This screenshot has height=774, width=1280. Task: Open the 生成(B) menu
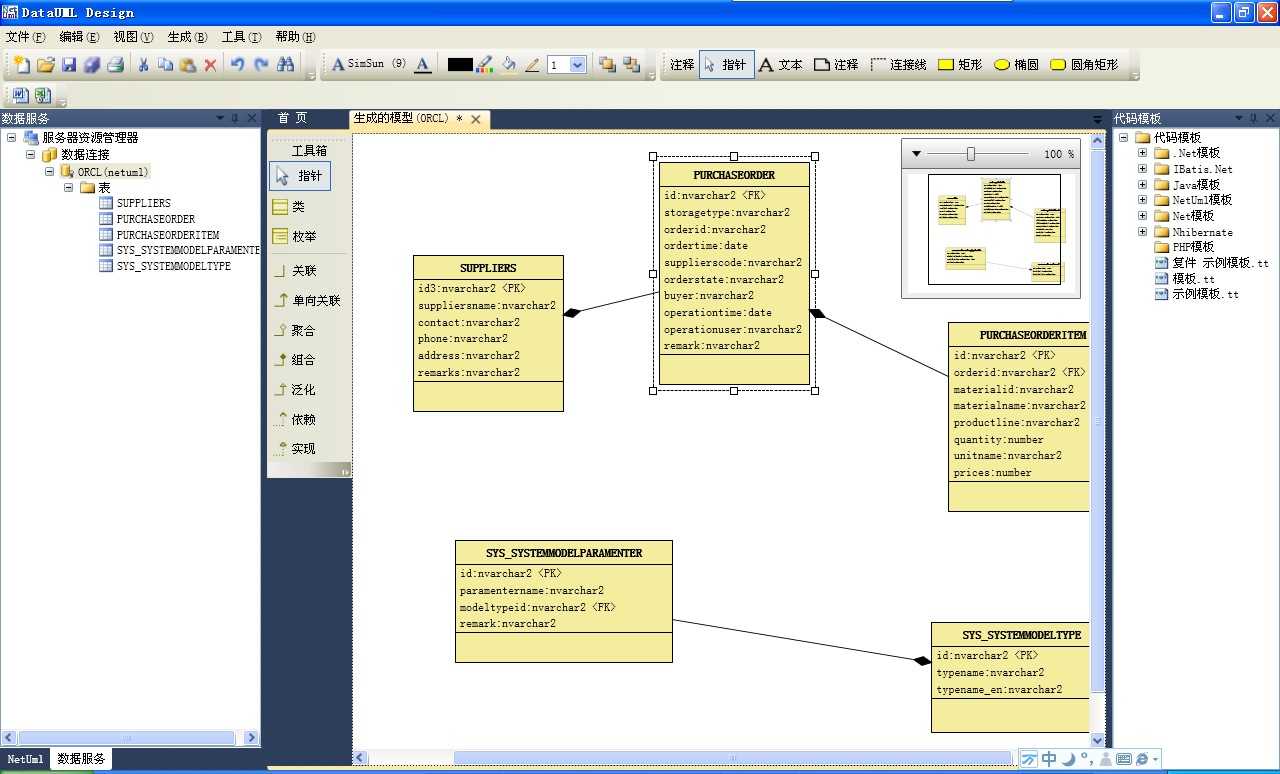187,37
